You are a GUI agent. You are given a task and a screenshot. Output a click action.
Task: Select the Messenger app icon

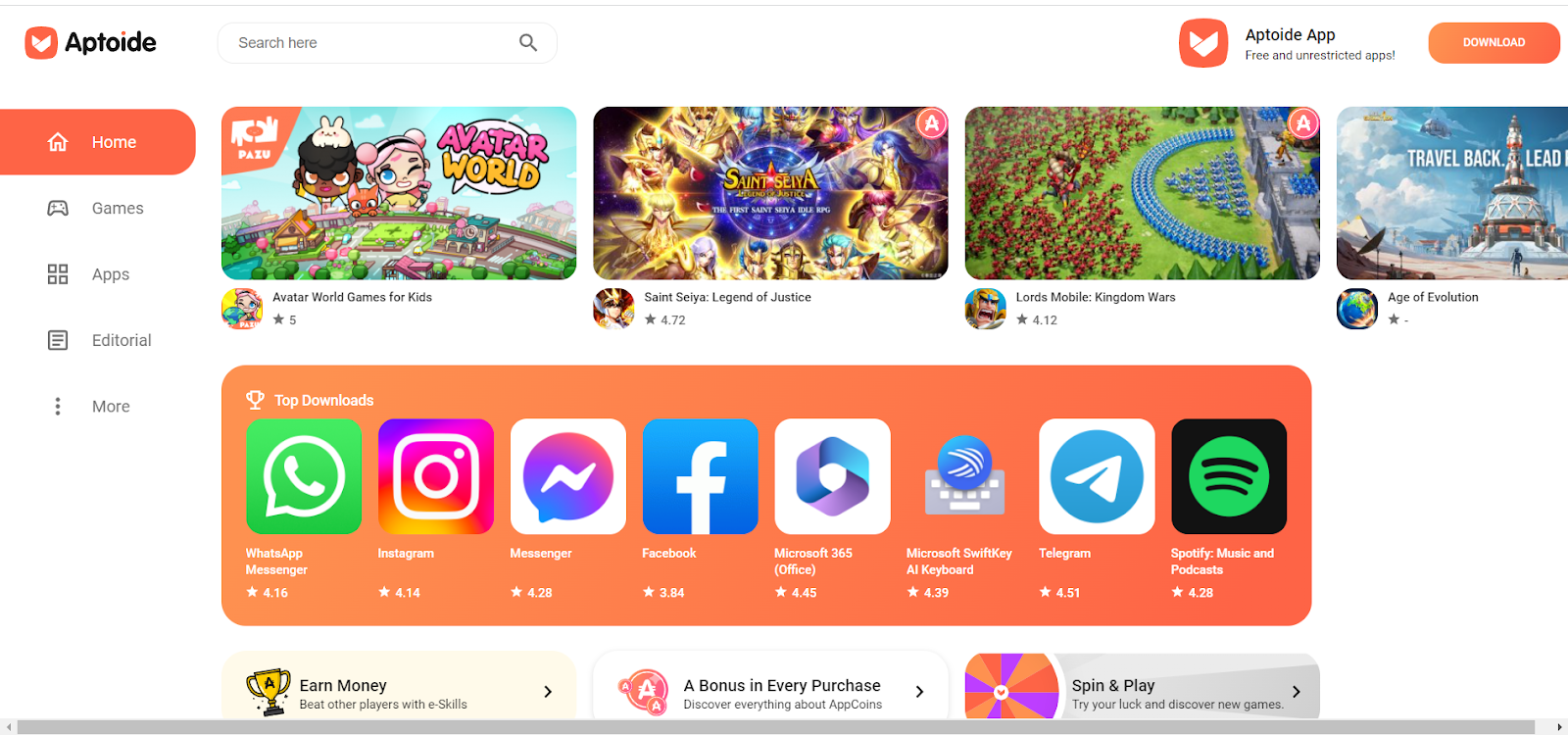(568, 476)
